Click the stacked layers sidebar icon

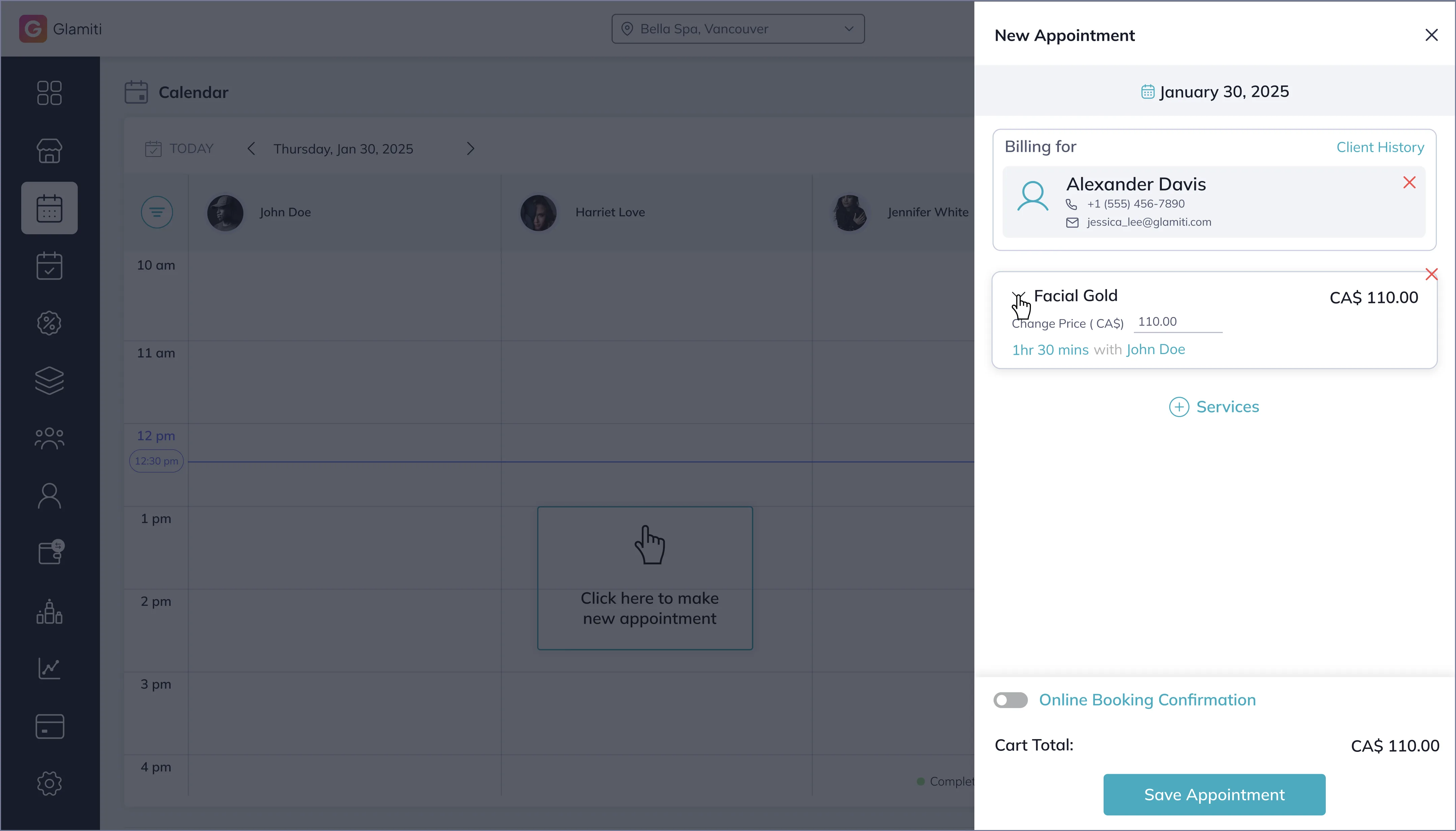coord(49,381)
